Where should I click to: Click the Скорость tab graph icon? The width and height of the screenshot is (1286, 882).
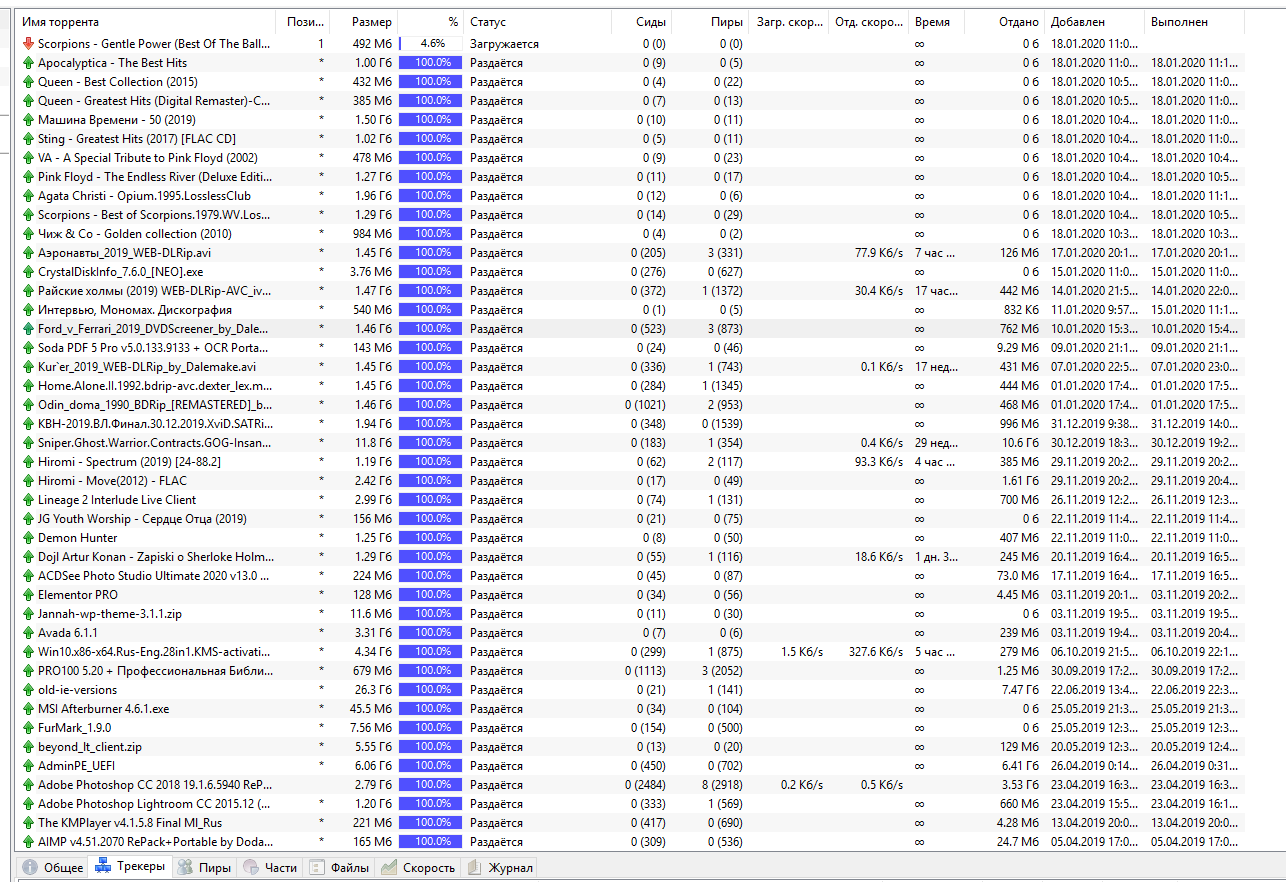(x=388, y=868)
